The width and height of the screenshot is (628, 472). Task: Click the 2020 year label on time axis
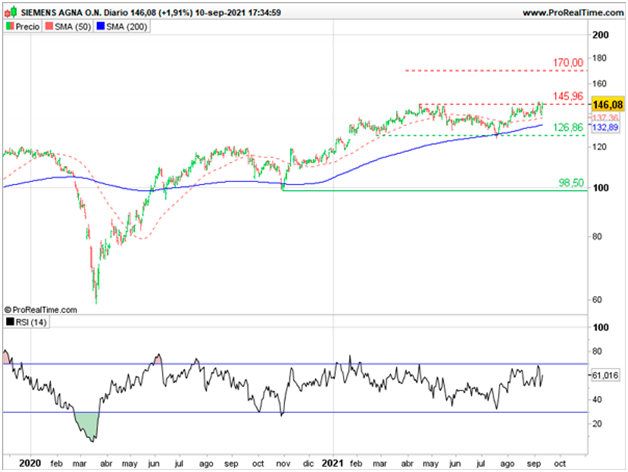pyautogui.click(x=30, y=464)
